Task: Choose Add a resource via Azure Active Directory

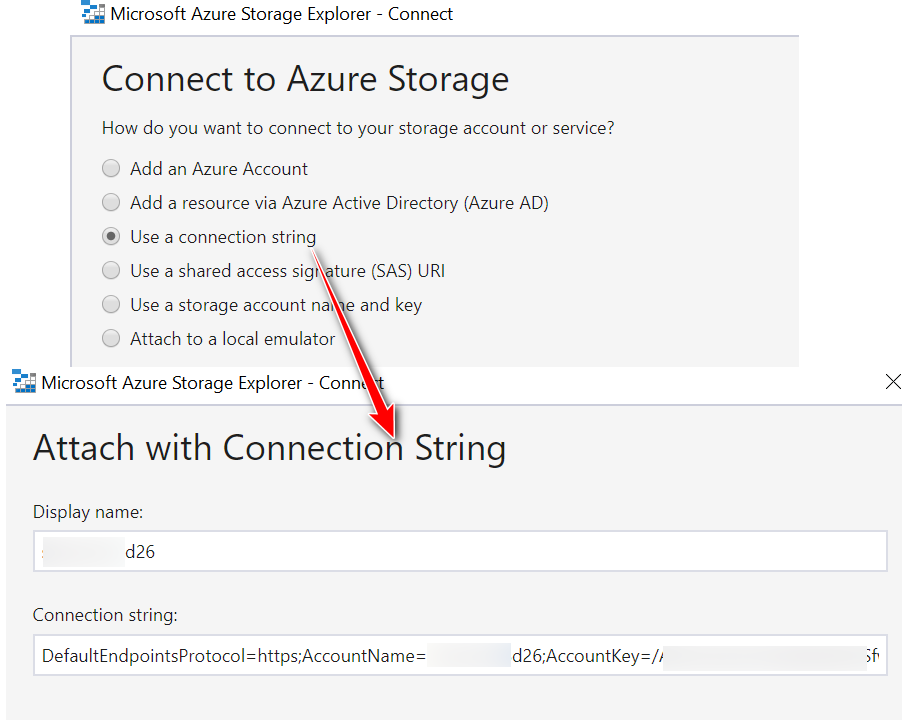Action: (x=111, y=202)
